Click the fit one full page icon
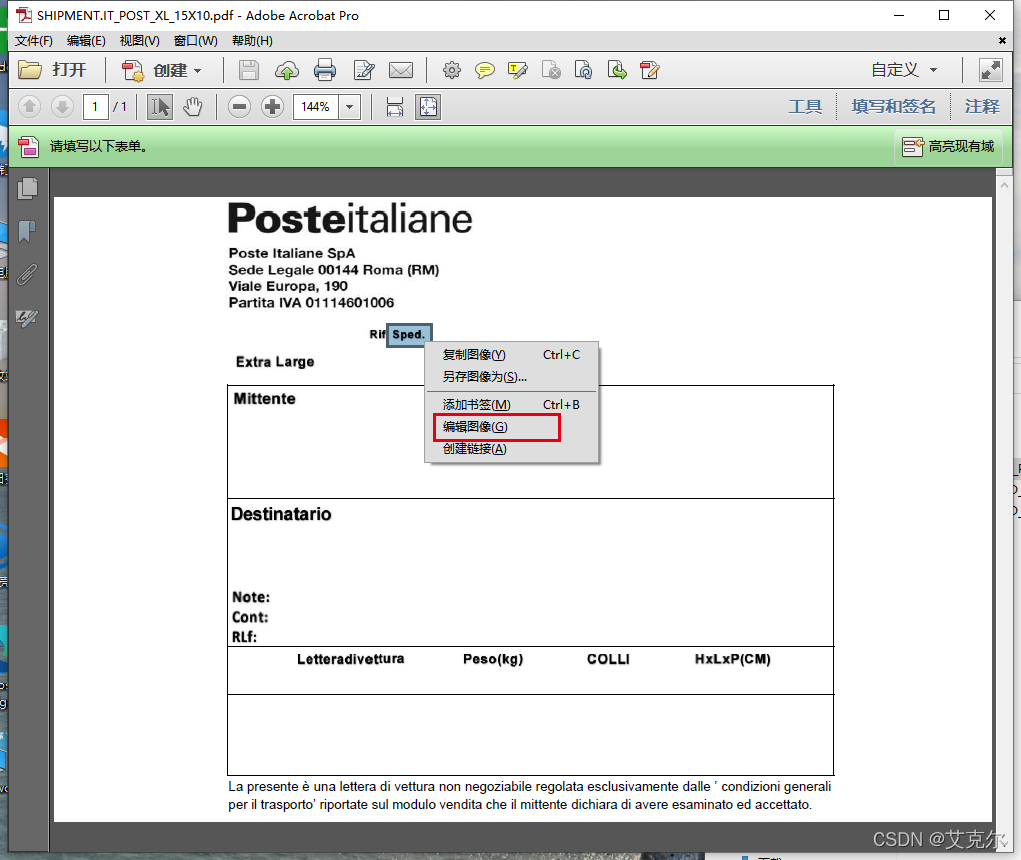The height and width of the screenshot is (860, 1021). 428,107
